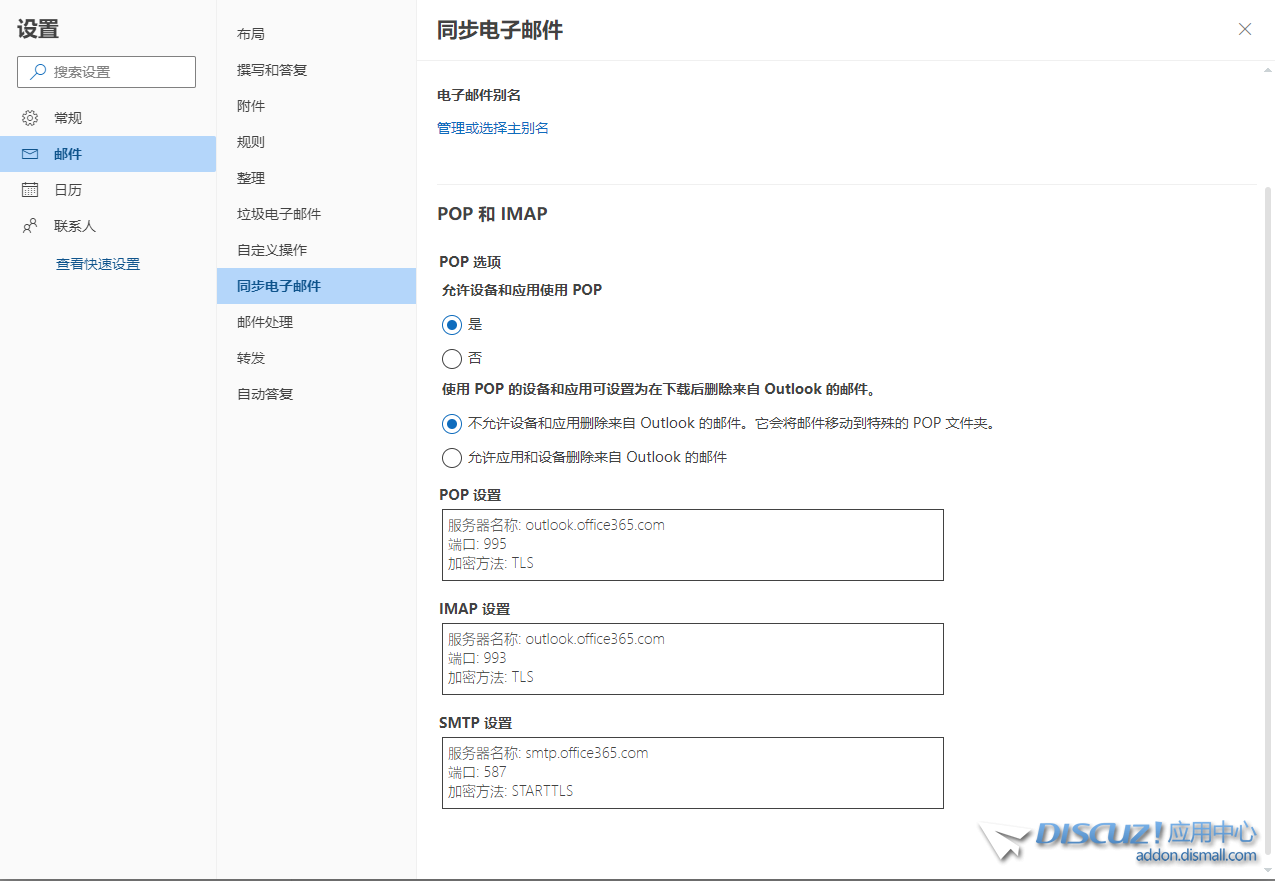This screenshot has width=1275, height=881.
Task: Select 否 to disable POP access
Action: pos(452,359)
